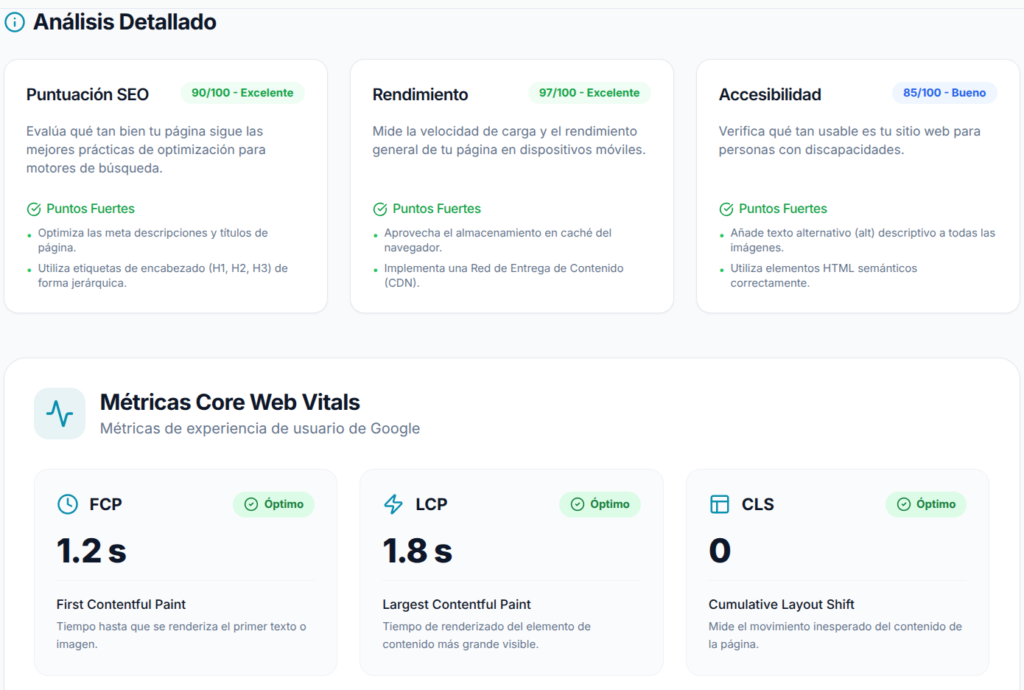Image resolution: width=1024 pixels, height=690 pixels.
Task: Click the 90/100 - Excelente badge
Action: click(x=242, y=93)
